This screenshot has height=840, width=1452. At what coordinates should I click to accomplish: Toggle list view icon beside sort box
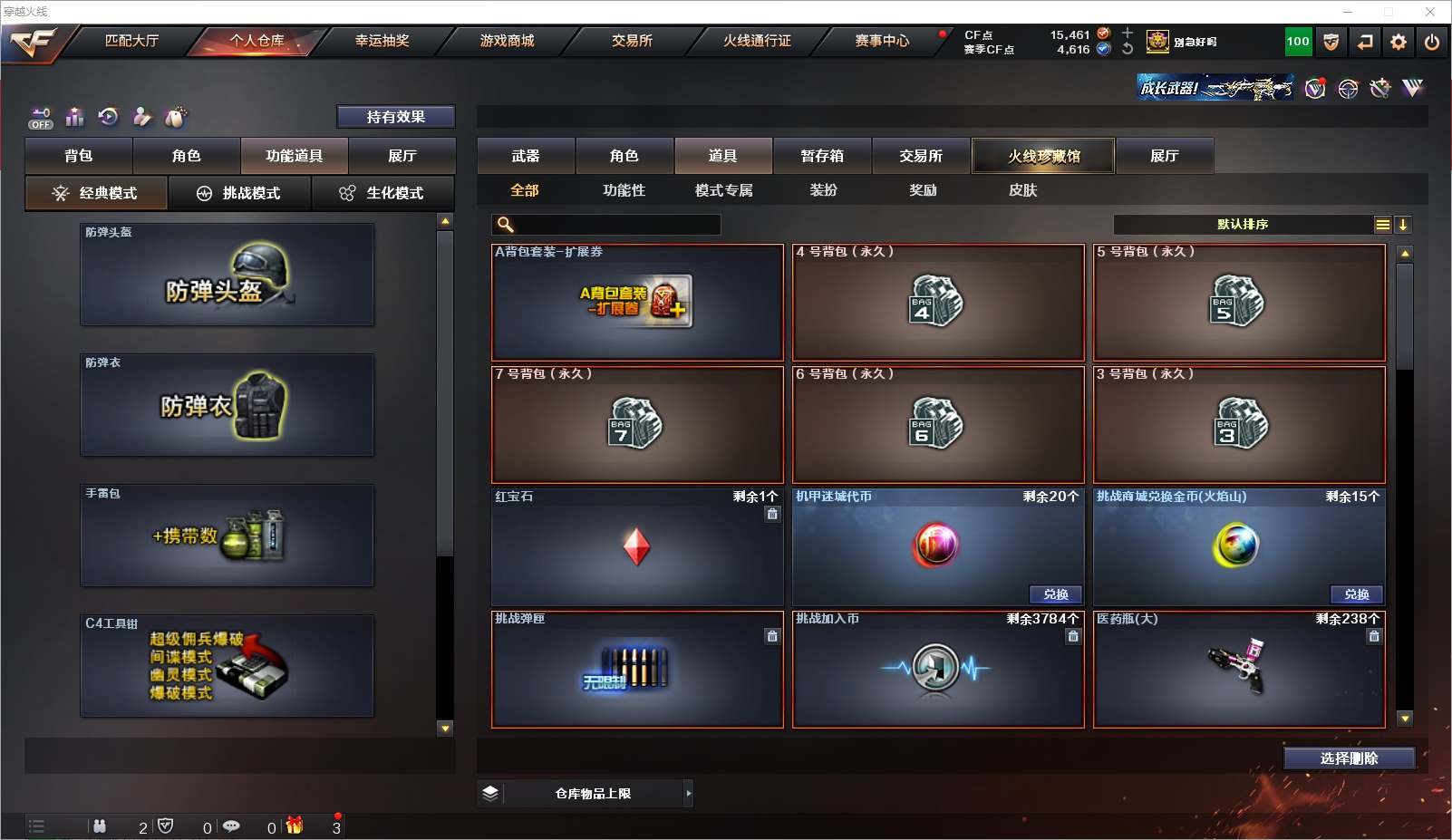pos(1383,225)
